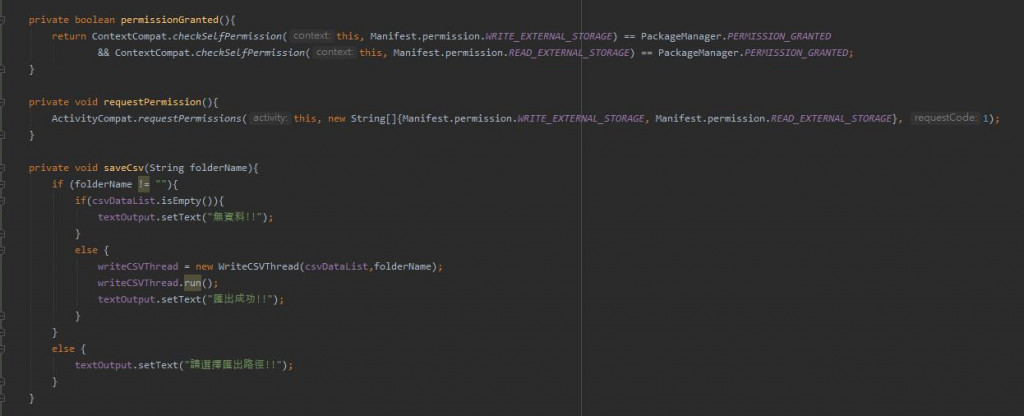
Task: Click the else before 請選擇匯出路徑 line
Action: pyautogui.click(x=63, y=349)
